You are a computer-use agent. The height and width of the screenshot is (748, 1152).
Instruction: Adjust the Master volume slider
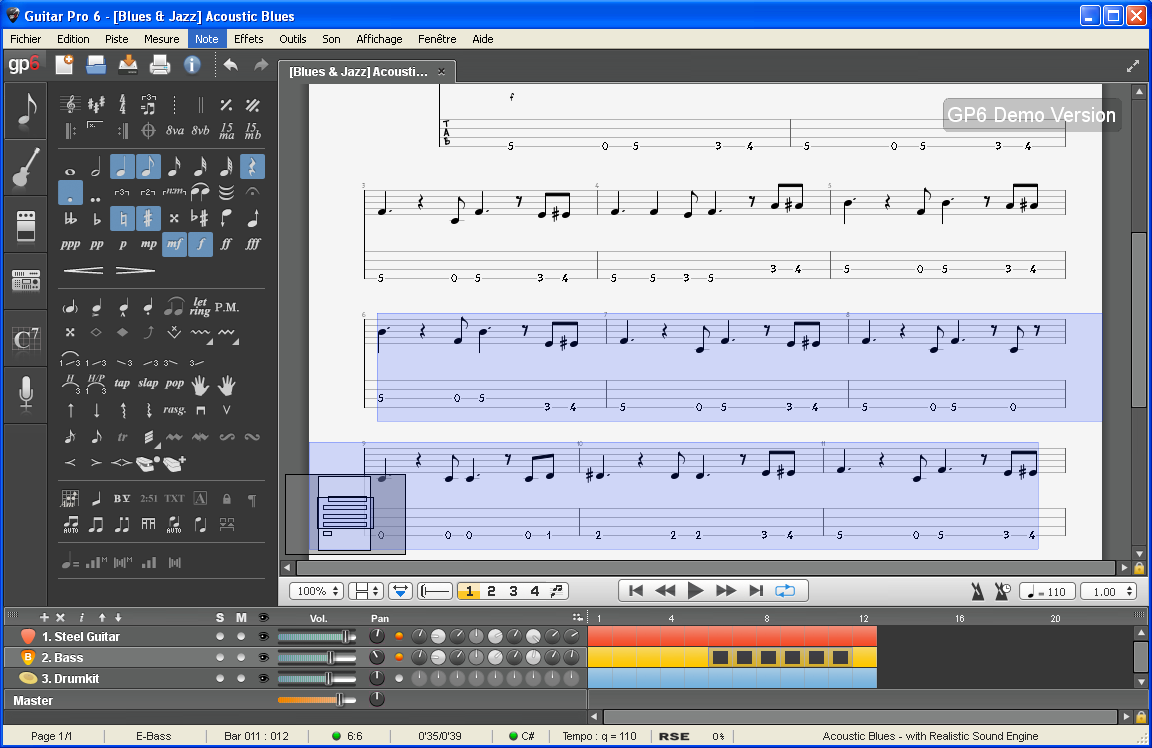(x=340, y=700)
